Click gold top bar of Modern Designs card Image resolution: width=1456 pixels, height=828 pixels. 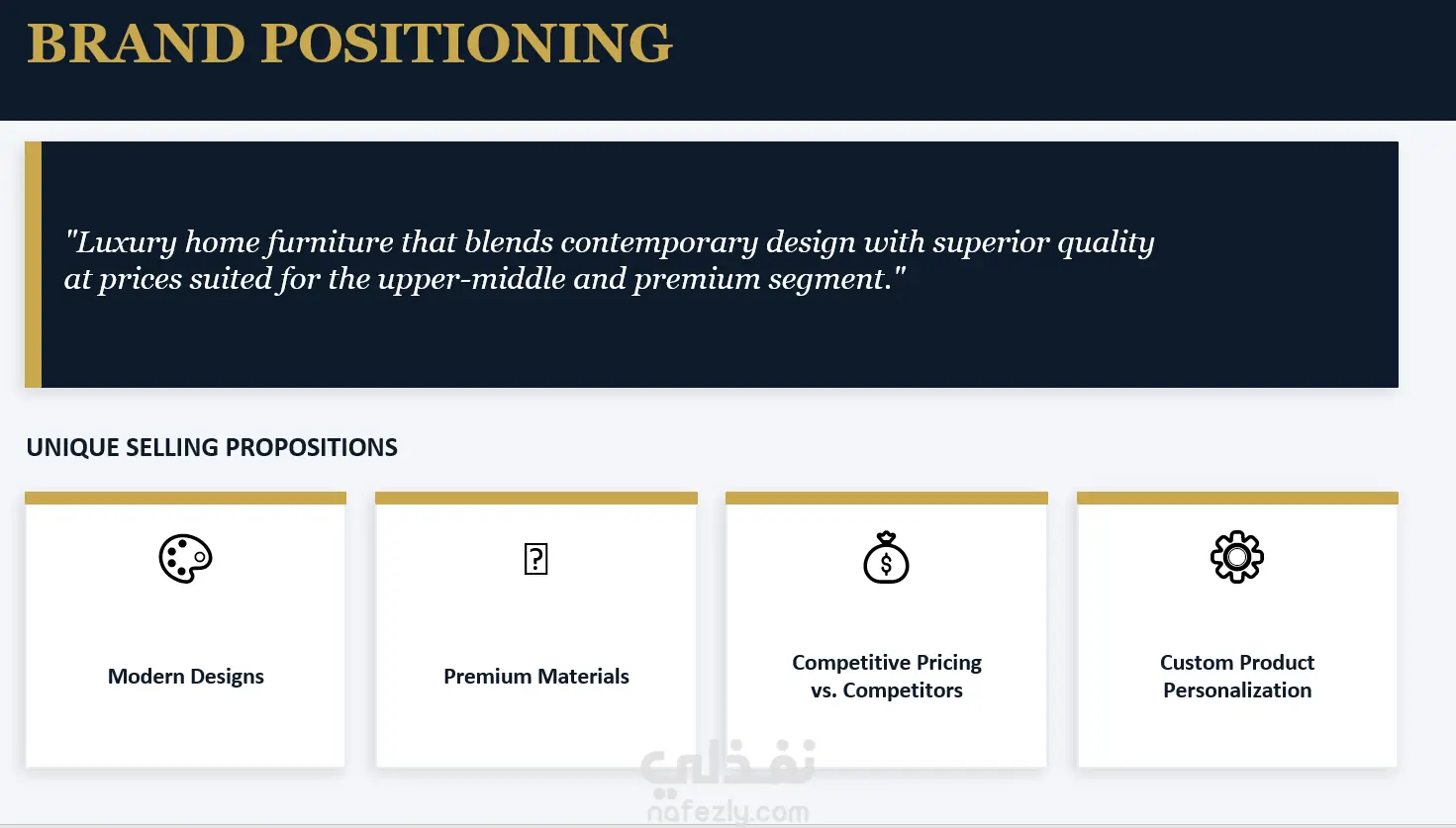[x=185, y=498]
